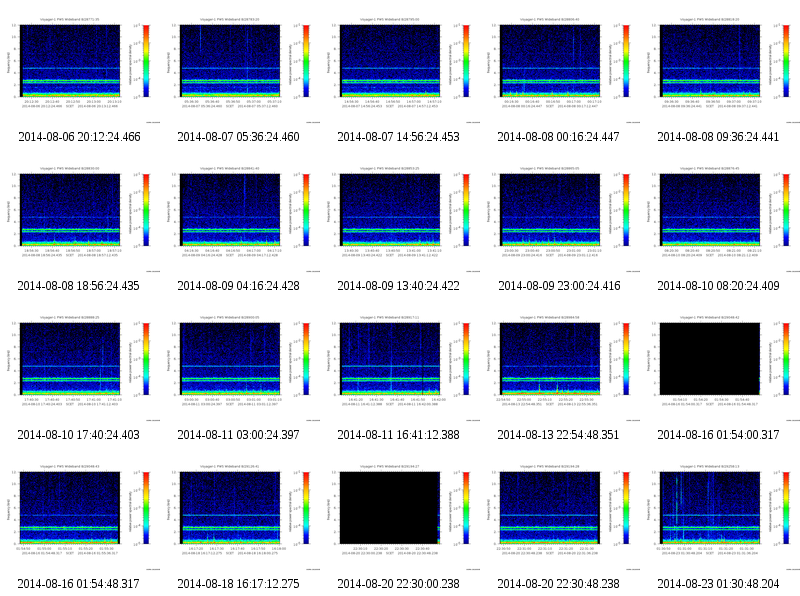The image size is (800, 596).
Task: Click the caption 2014-08-11 16:41:12.388
Action: coord(398,435)
